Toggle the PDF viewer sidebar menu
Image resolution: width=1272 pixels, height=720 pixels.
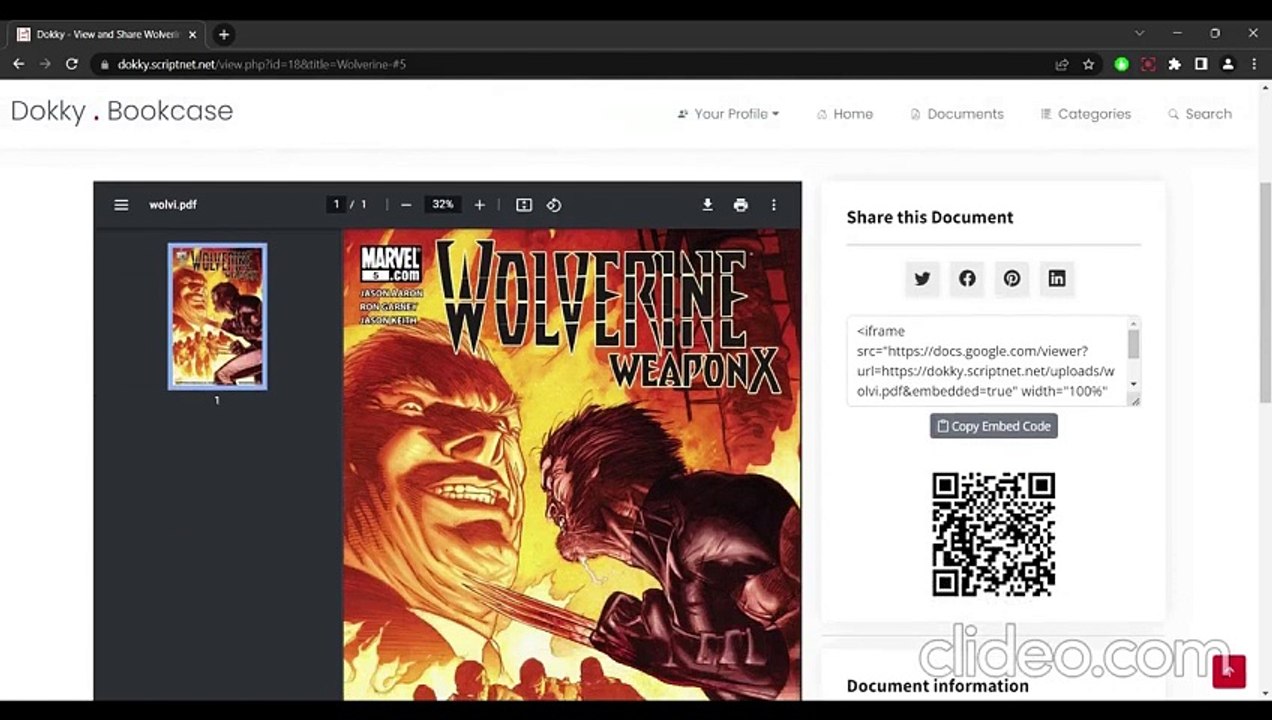[x=121, y=205]
